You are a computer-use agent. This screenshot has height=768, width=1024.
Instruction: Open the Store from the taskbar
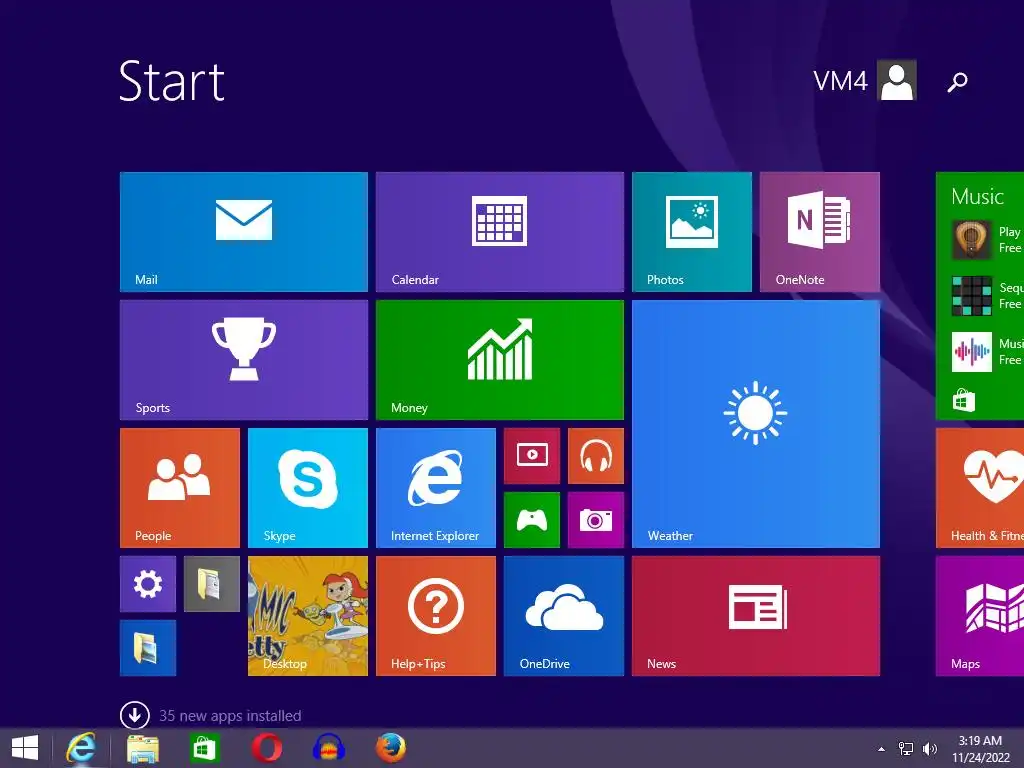click(x=204, y=748)
